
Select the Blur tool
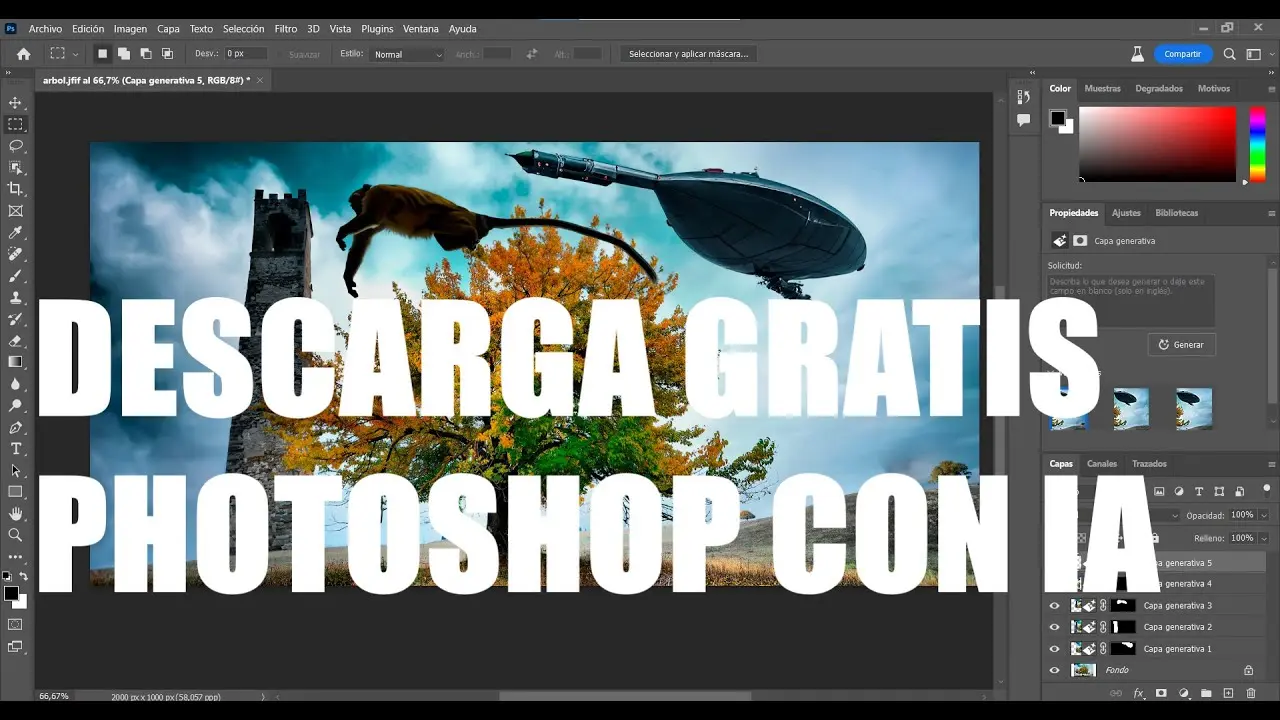[x=15, y=384]
